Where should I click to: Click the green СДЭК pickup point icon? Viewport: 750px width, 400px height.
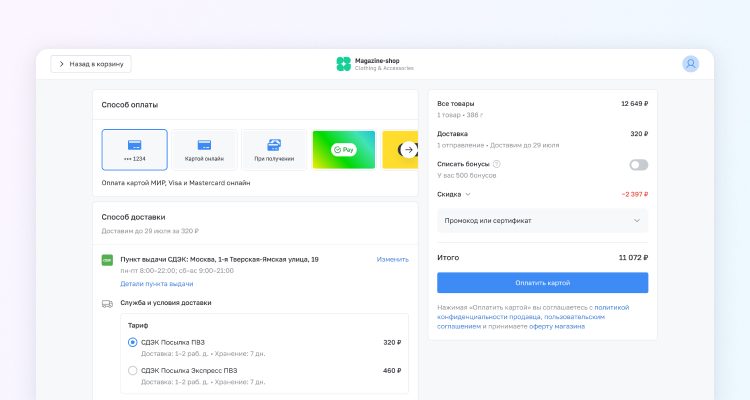click(x=107, y=260)
